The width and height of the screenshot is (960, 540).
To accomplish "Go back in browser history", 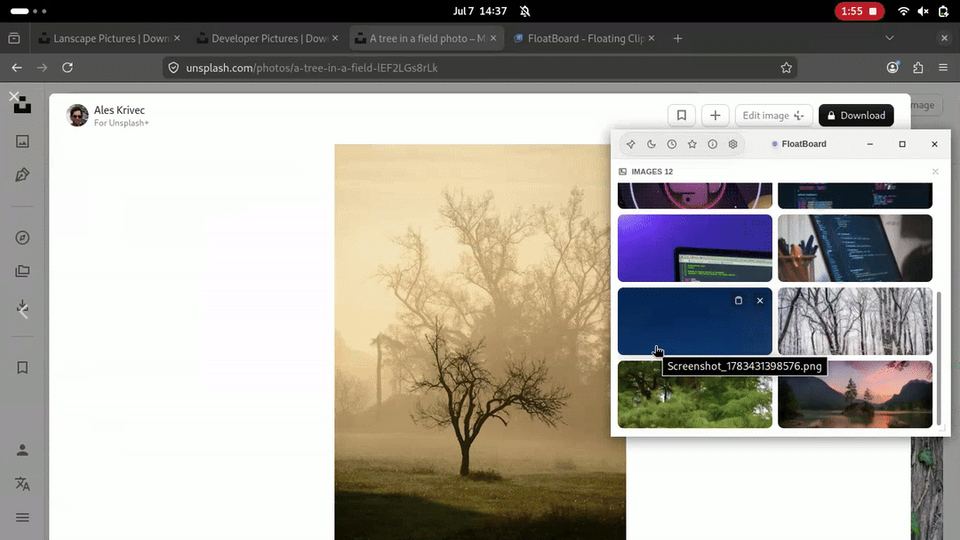I will point(17,68).
